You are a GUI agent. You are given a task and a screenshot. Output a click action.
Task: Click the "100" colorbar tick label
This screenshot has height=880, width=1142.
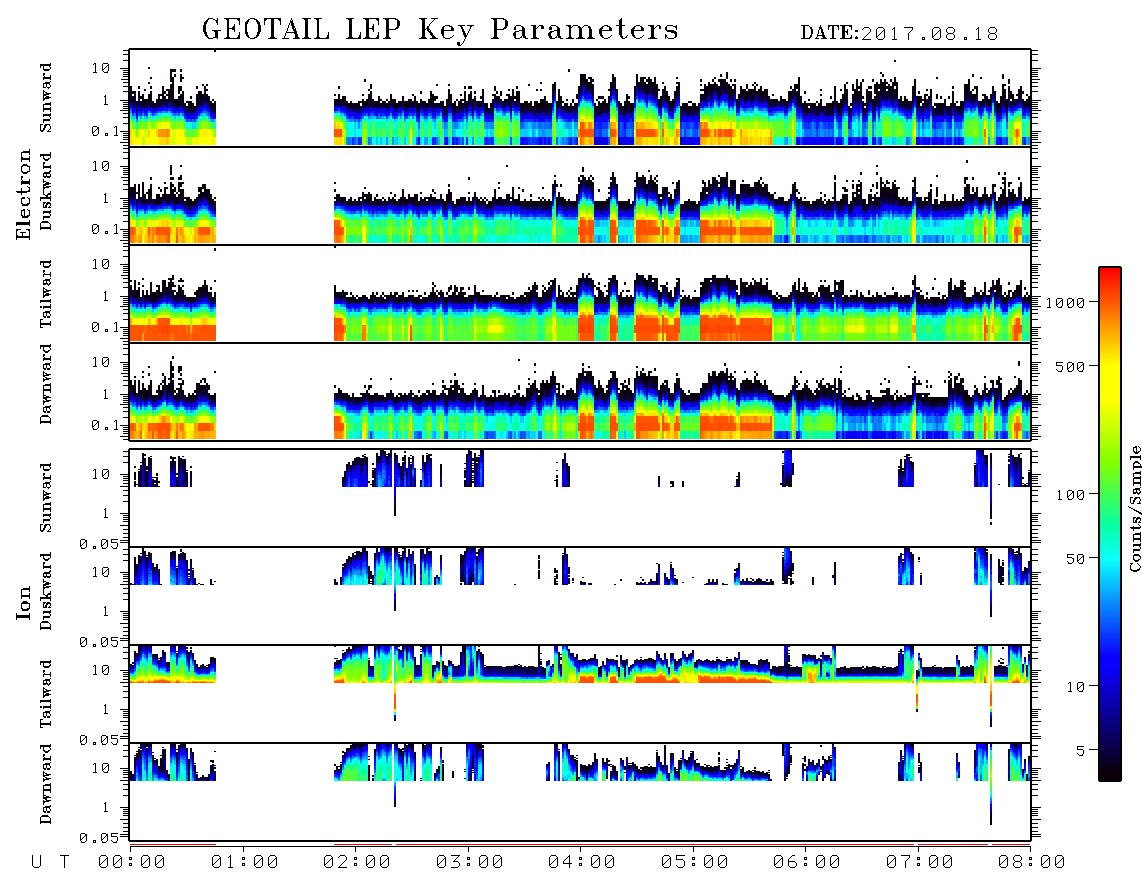1071,495
